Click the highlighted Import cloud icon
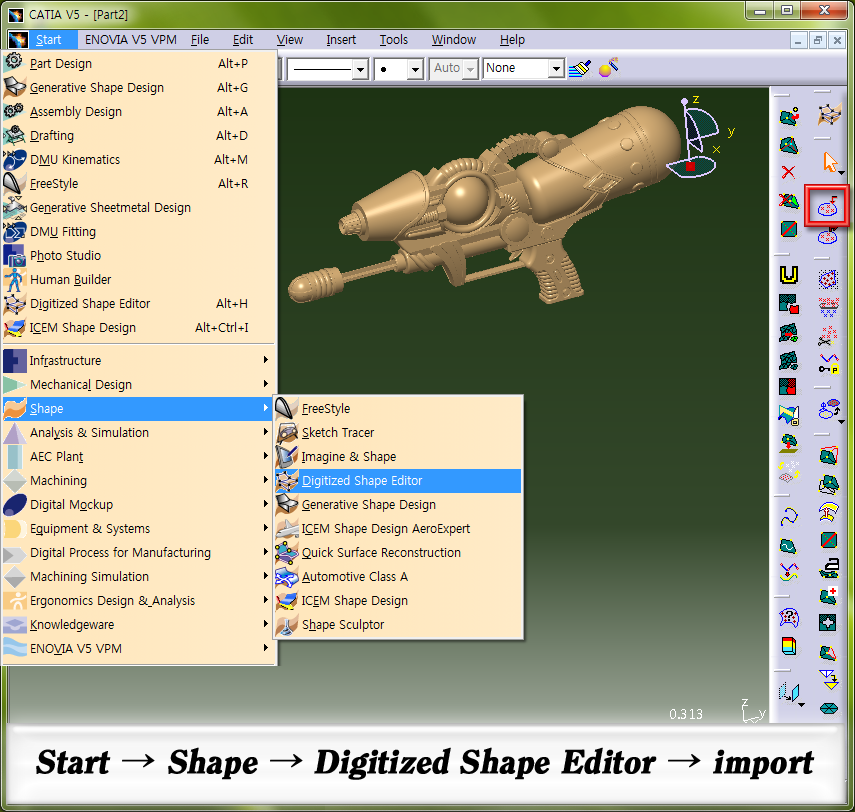Viewport: 855px width, 812px height. tap(828, 207)
